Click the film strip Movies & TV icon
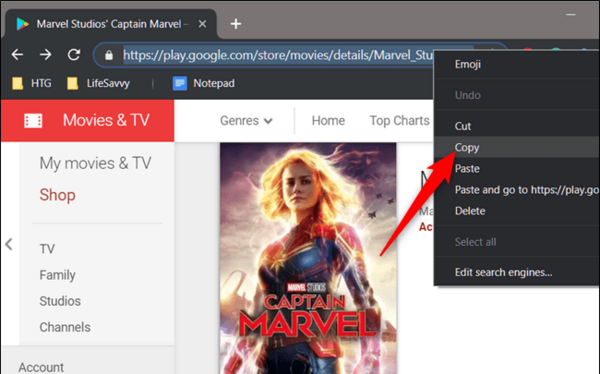The height and width of the screenshot is (374, 600). tap(33, 121)
